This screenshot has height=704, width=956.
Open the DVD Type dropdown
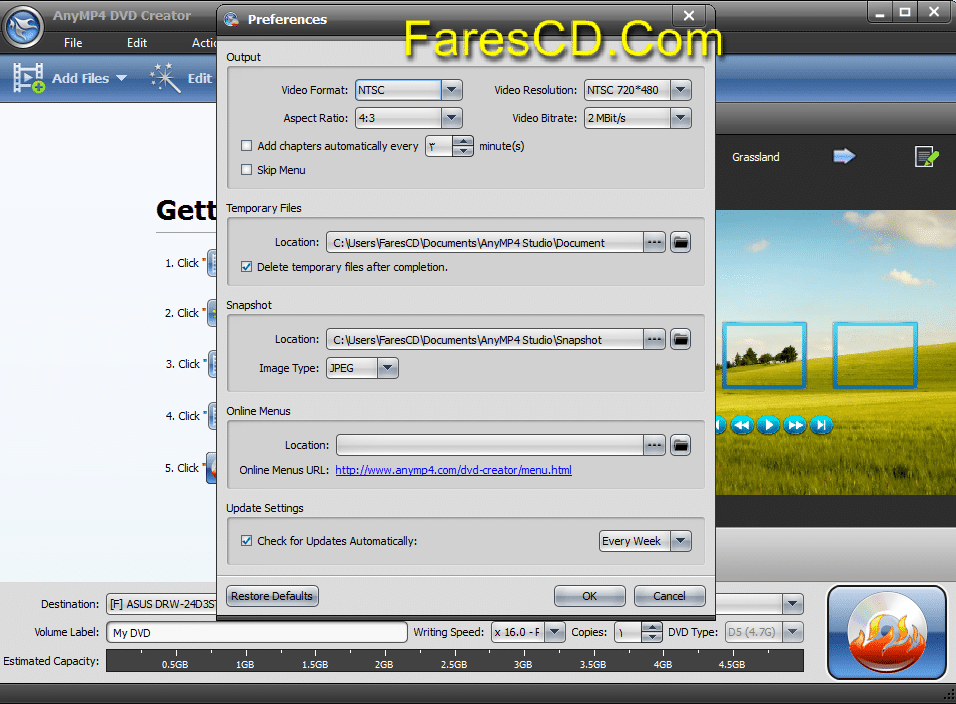coord(793,632)
